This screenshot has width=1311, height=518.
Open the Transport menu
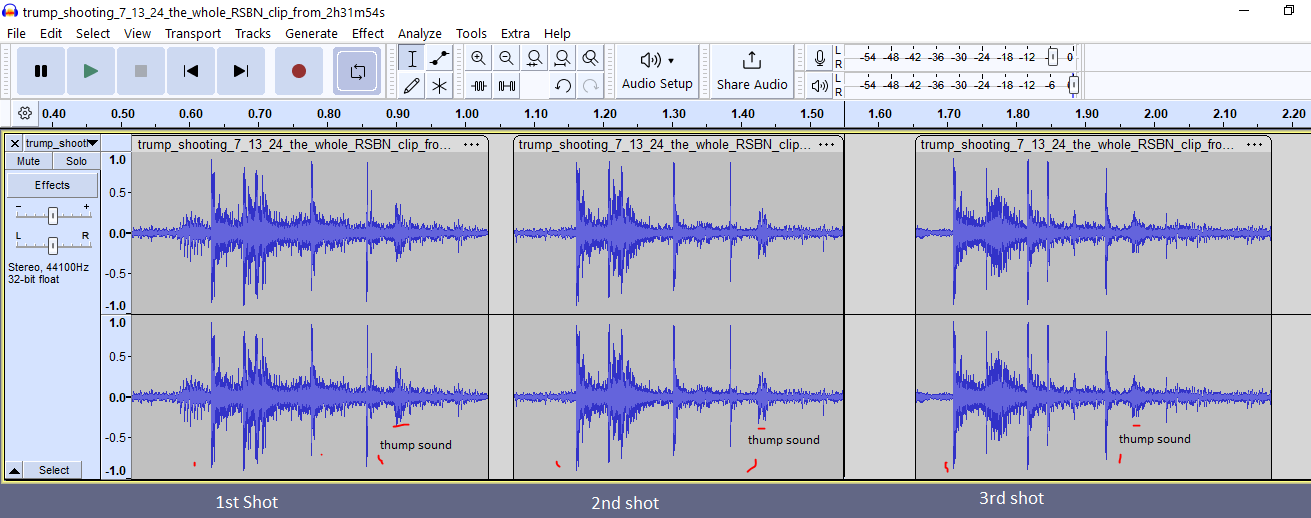[x=193, y=33]
